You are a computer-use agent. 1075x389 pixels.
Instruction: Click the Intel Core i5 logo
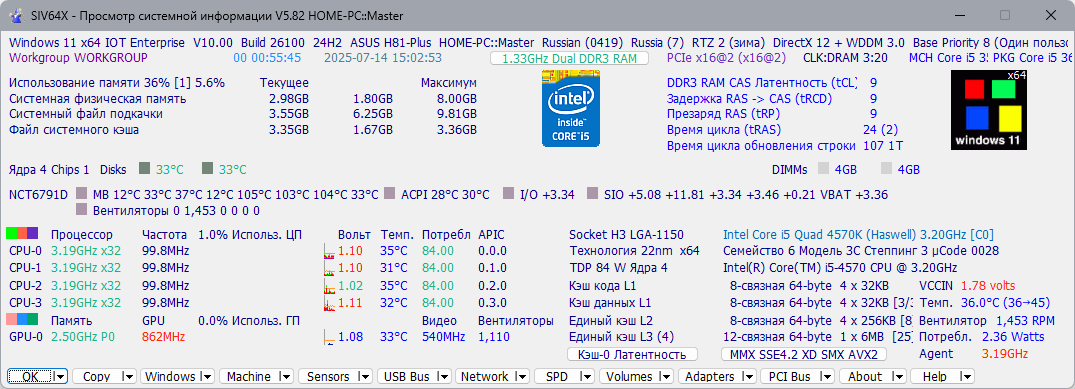570,107
